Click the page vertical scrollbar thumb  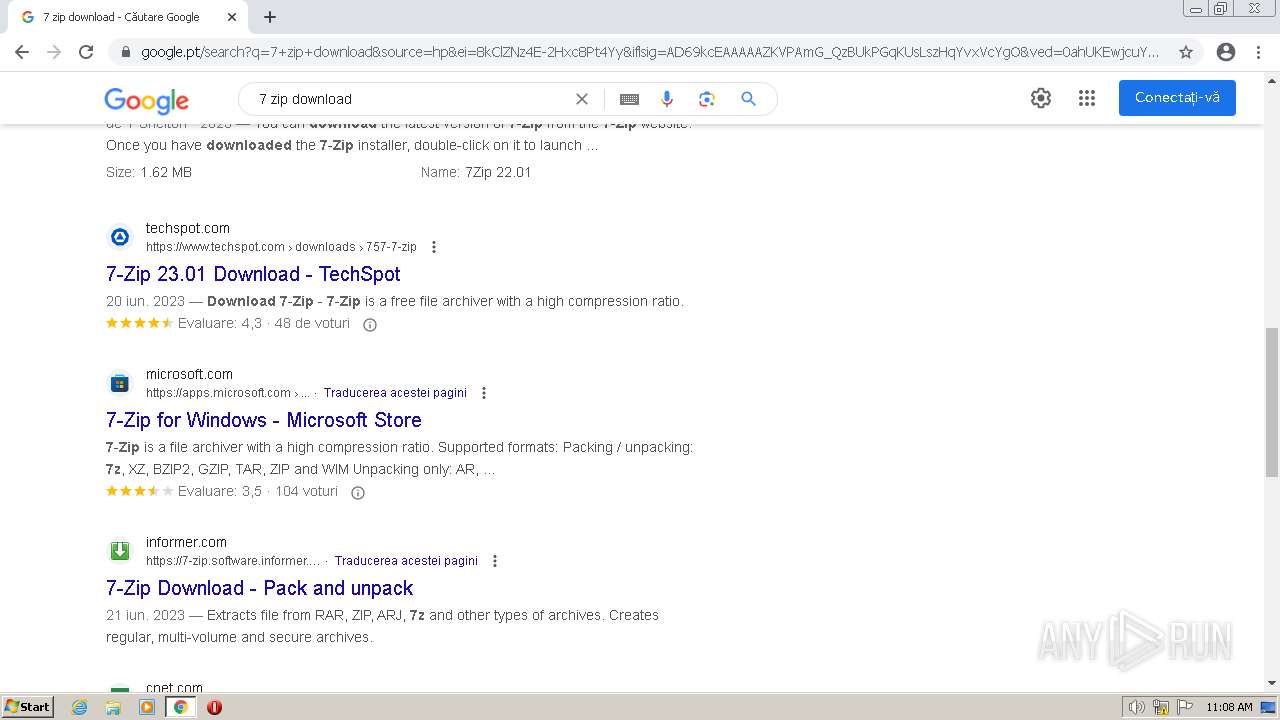(1272, 402)
